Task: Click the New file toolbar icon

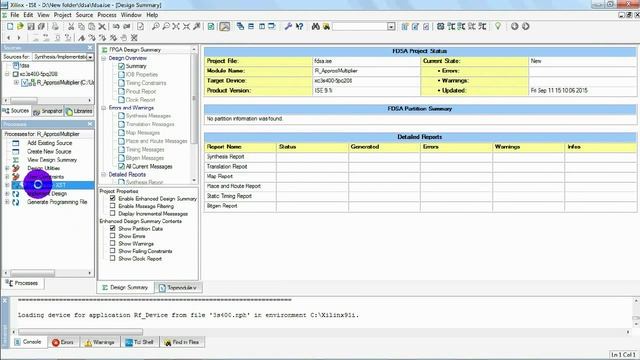Action: (x=10, y=27)
